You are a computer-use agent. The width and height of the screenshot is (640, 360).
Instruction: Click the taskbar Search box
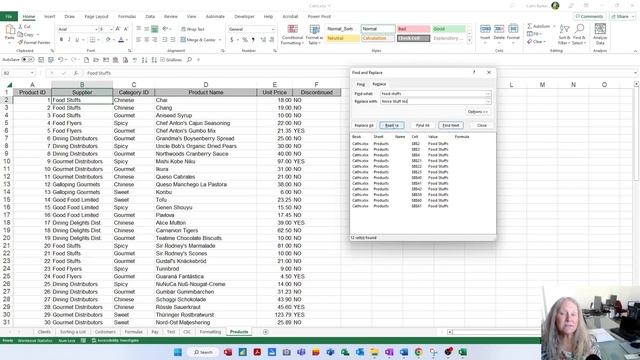(202, 352)
